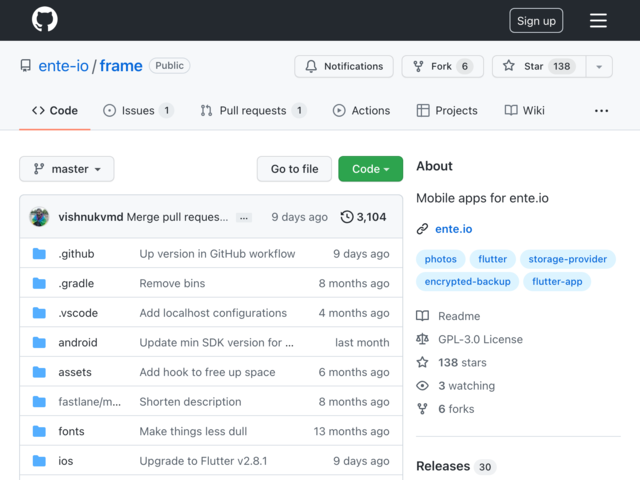
Task: Open the master branch selector dropdown
Action: (67, 169)
